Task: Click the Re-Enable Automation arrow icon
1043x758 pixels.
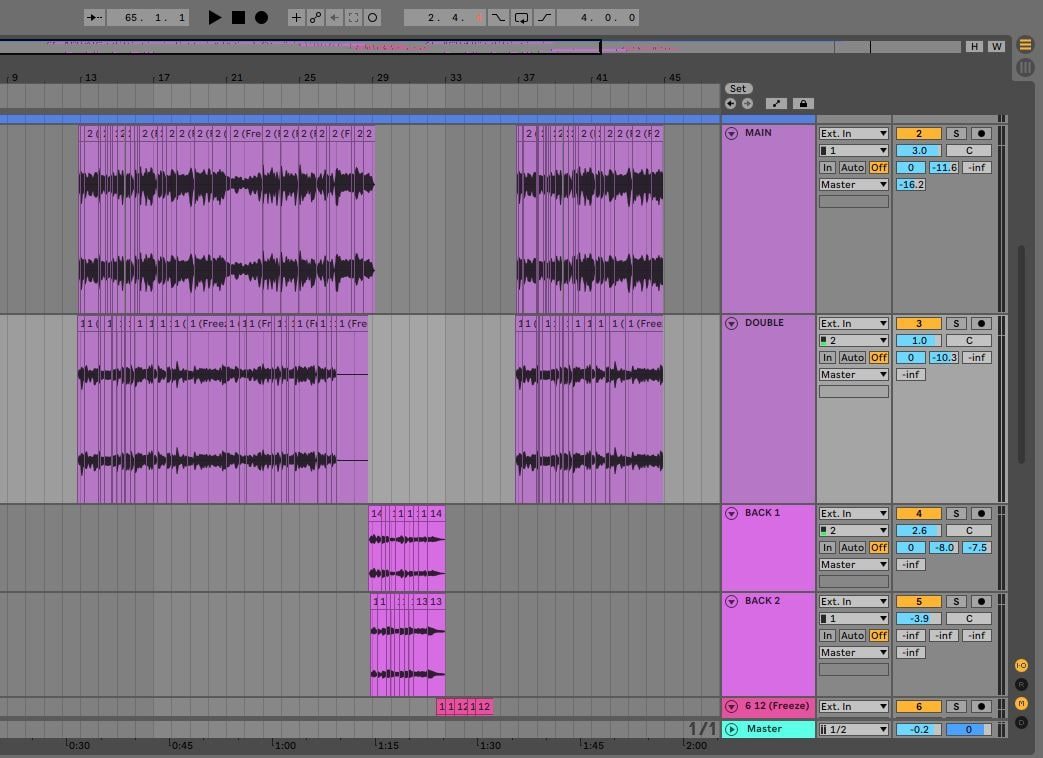Action: click(x=335, y=17)
